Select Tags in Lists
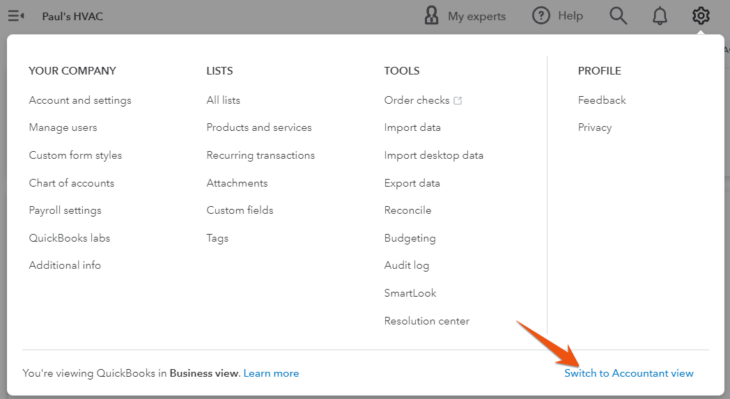This screenshot has width=730, height=399. [x=217, y=238]
